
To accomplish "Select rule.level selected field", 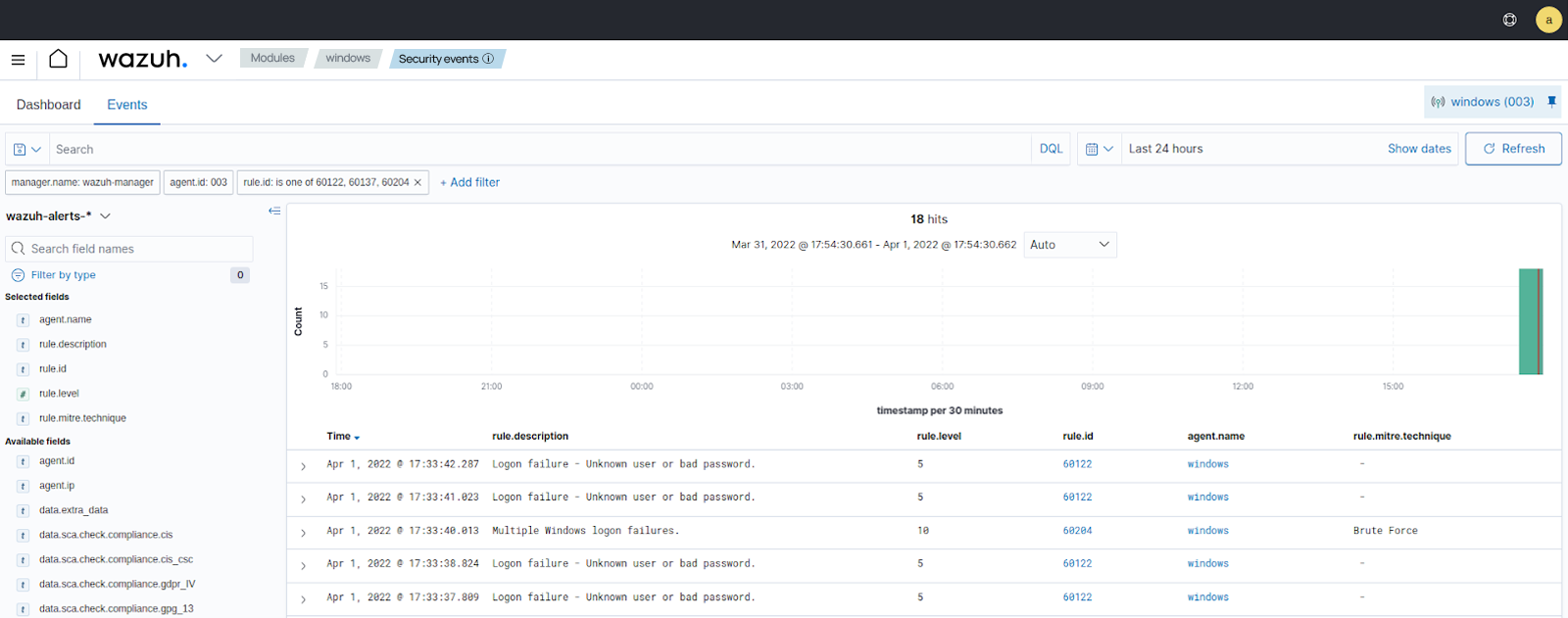I will [59, 394].
